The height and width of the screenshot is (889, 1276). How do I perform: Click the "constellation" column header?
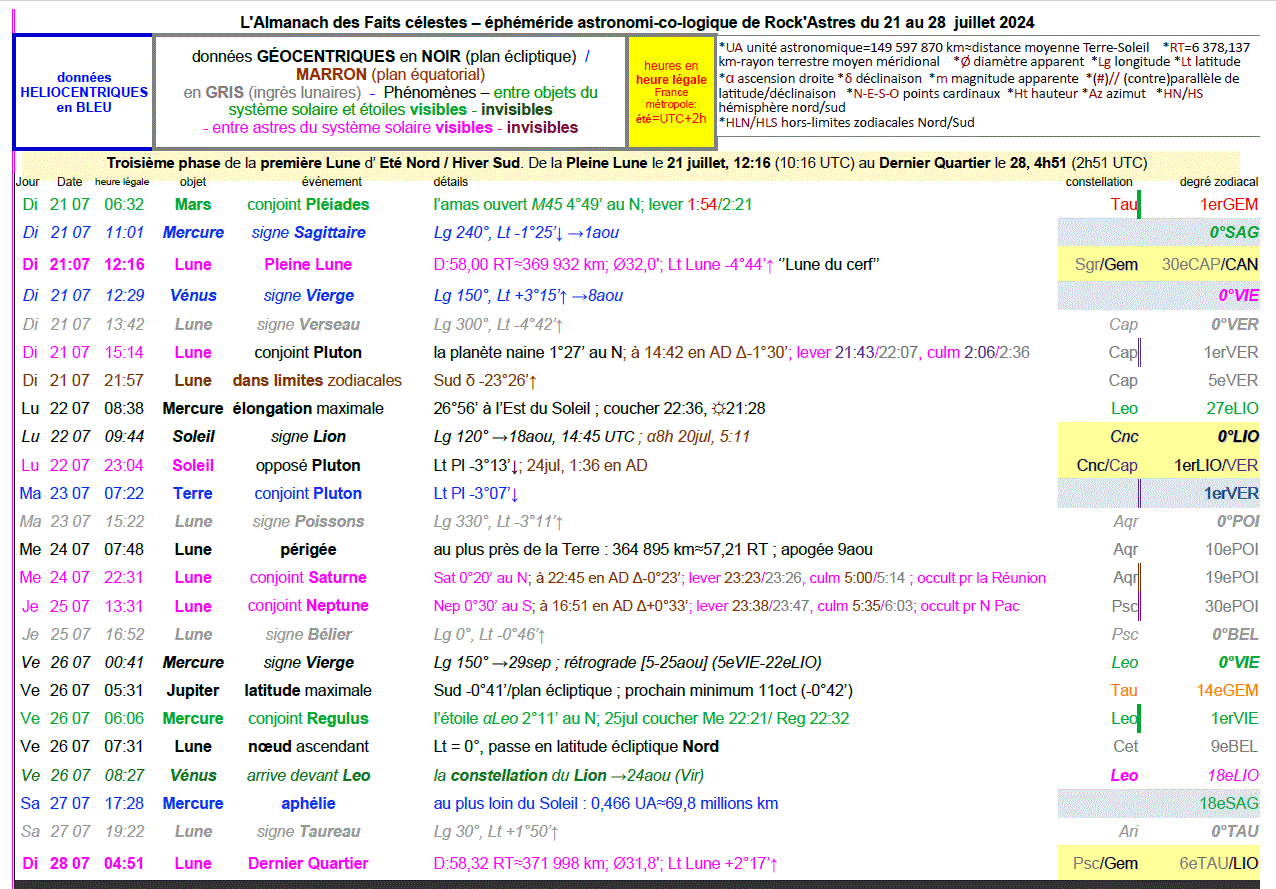point(1099,182)
